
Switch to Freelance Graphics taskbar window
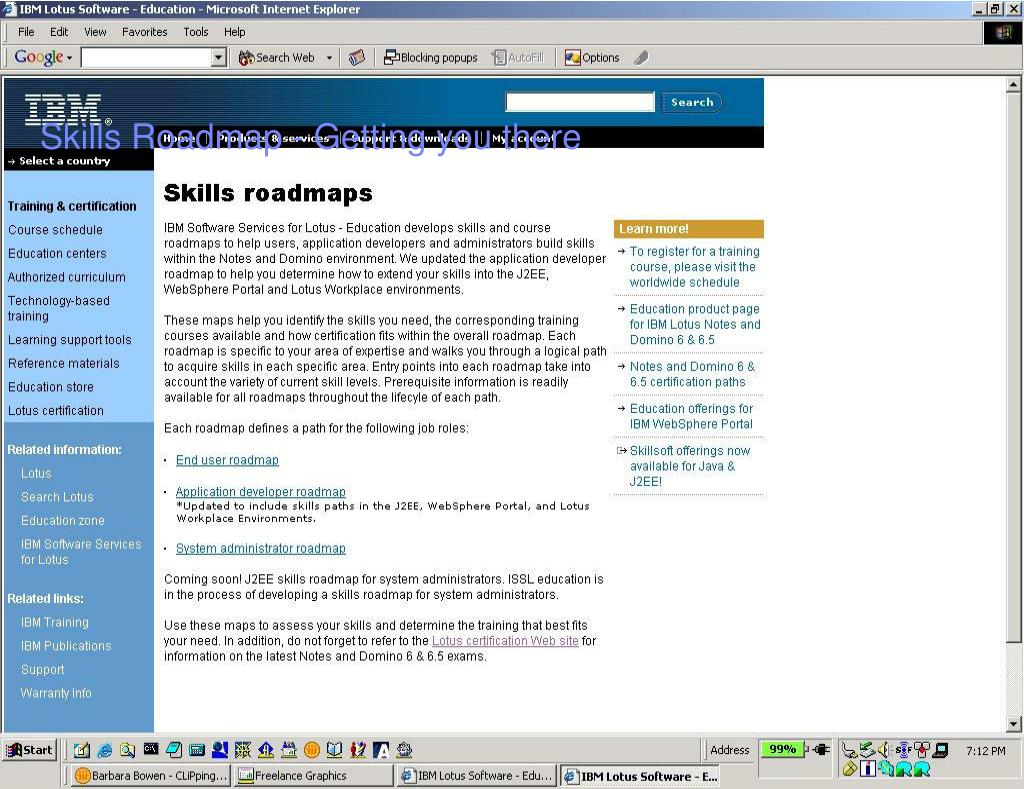click(313, 775)
